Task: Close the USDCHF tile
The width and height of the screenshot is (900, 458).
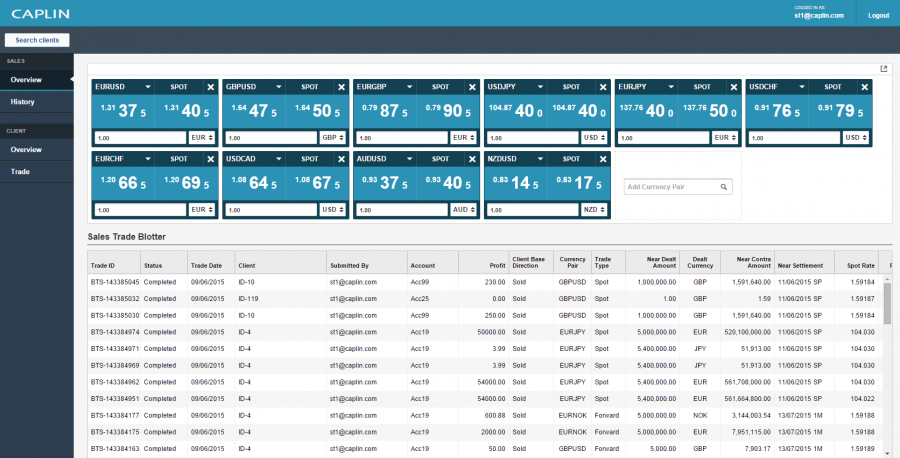Action: tap(865, 87)
